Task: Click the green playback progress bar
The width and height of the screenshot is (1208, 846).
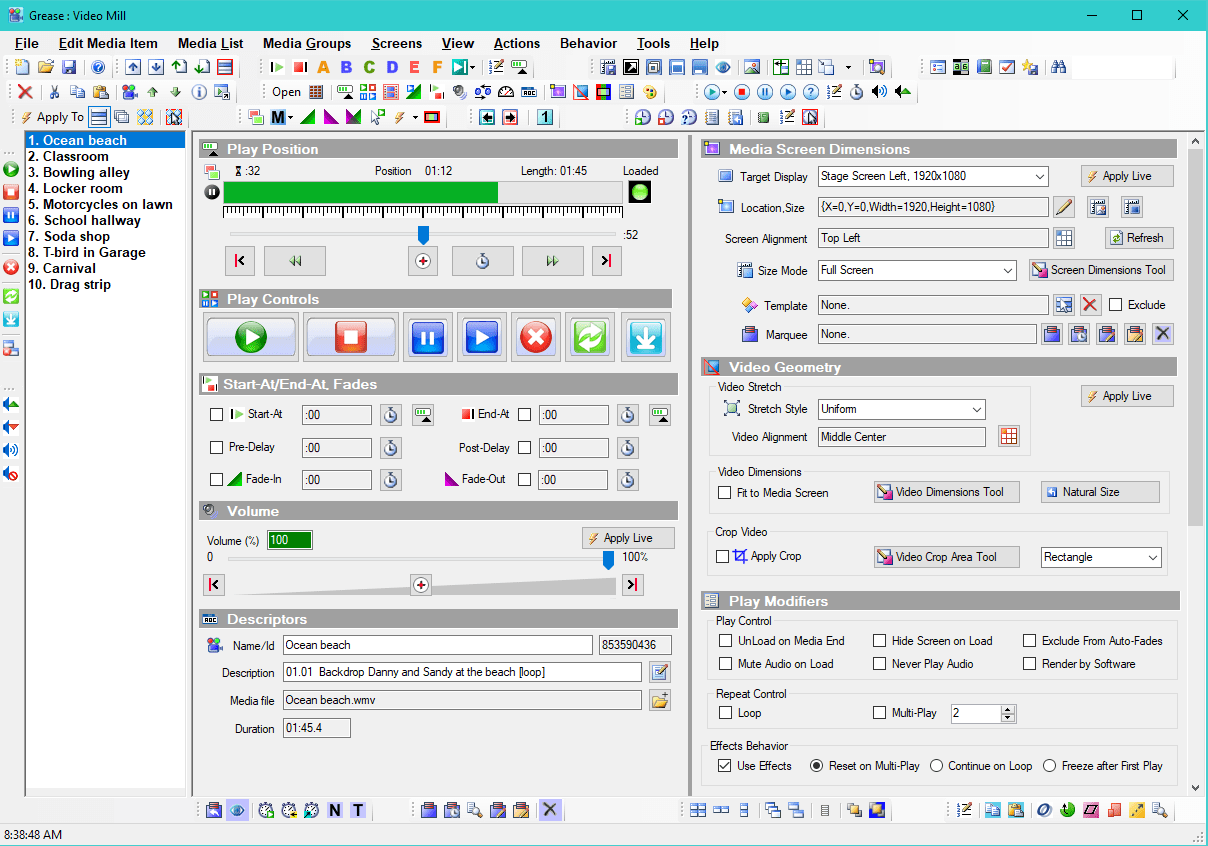Action: (x=360, y=192)
